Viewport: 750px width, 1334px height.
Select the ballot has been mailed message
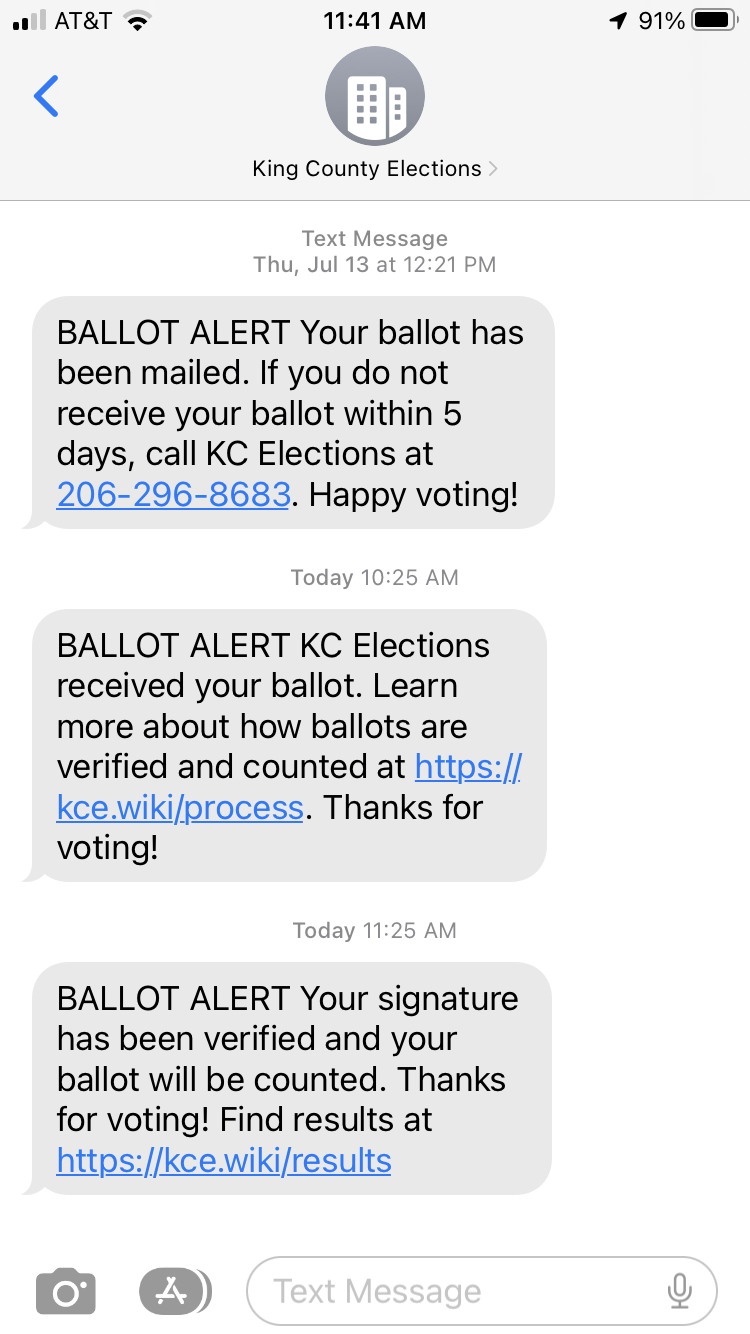click(x=292, y=412)
